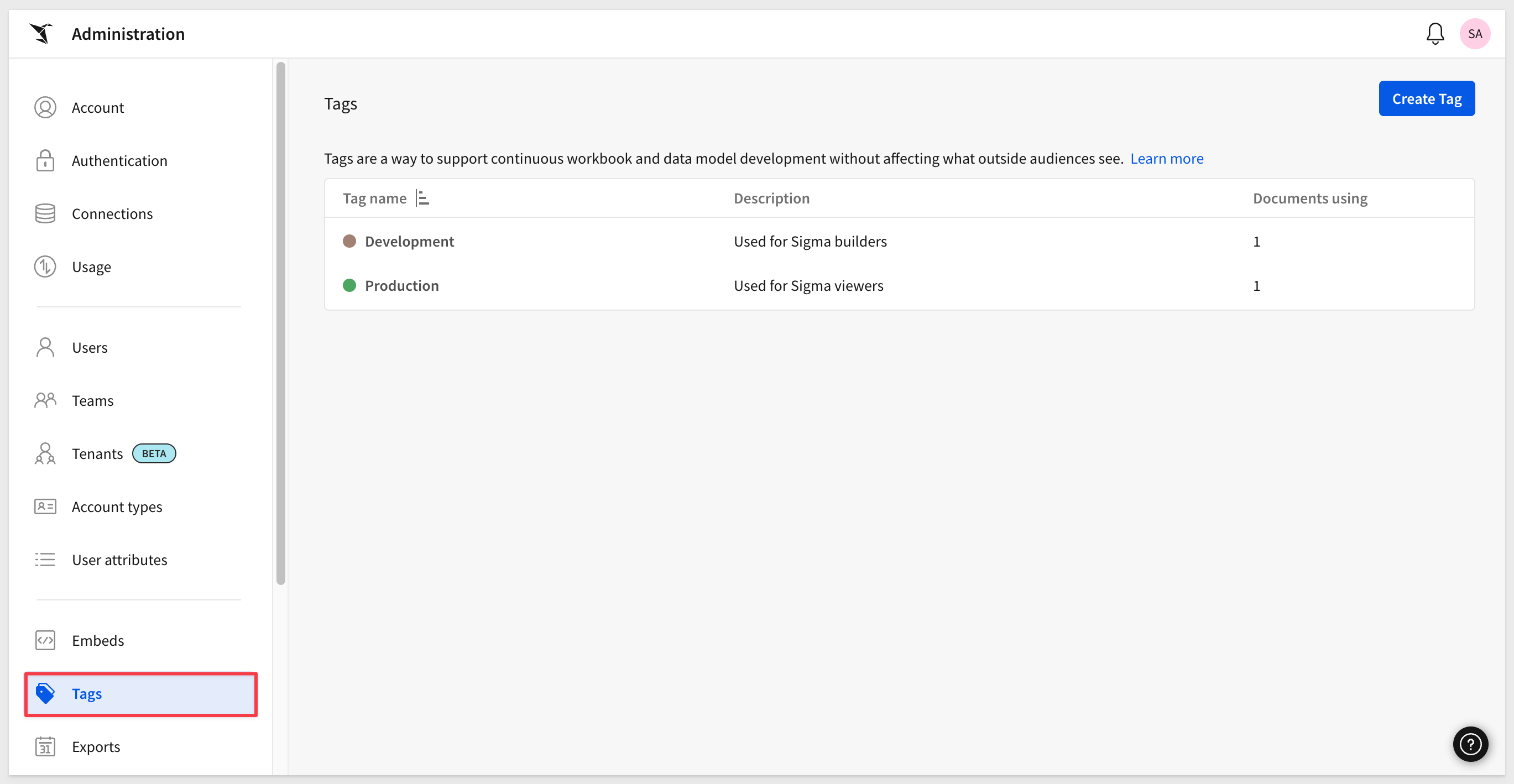The image size is (1514, 784).
Task: Sort the list by Tag name
Action: pyautogui.click(x=422, y=198)
